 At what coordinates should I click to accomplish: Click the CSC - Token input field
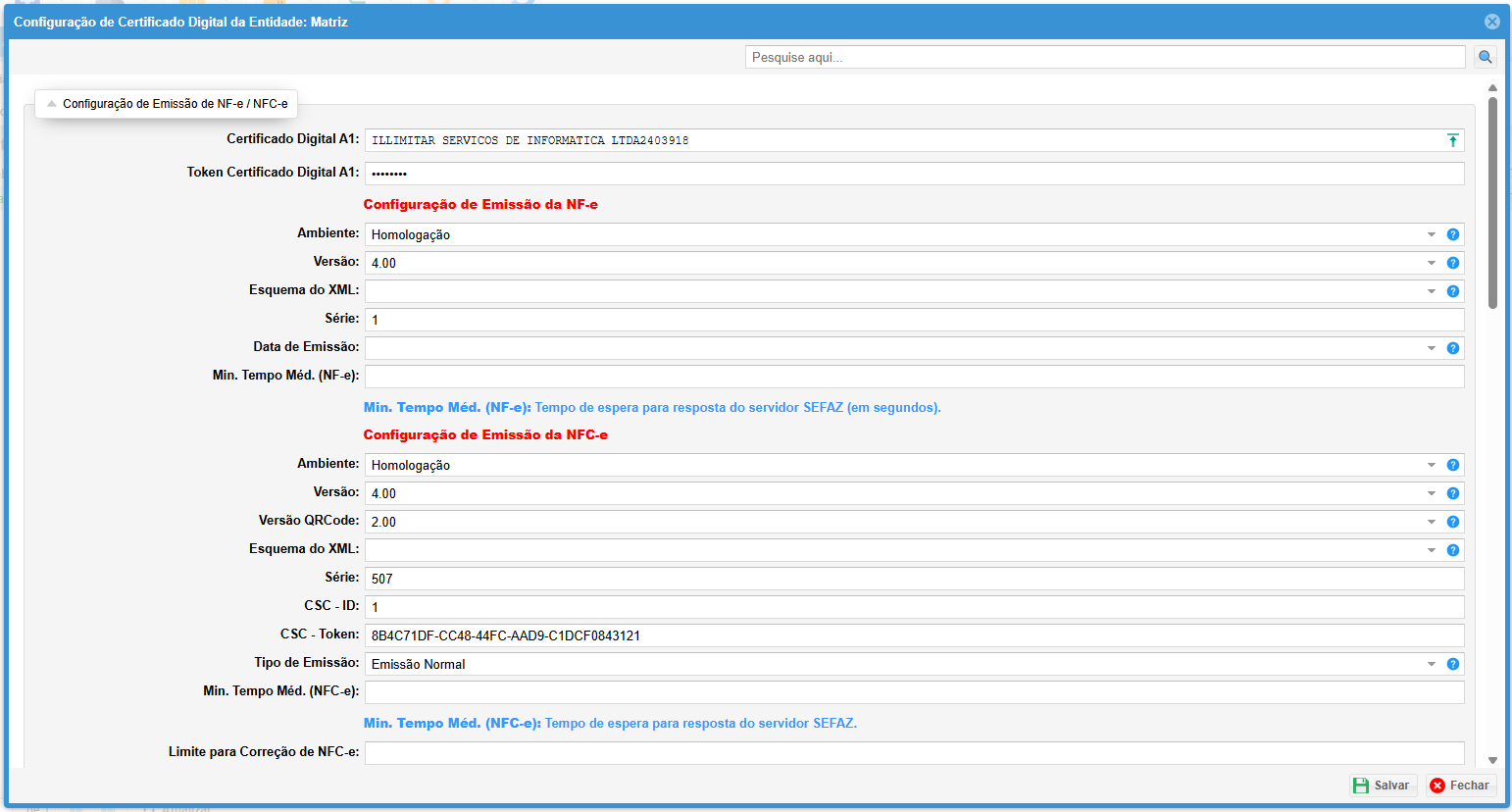(x=914, y=635)
